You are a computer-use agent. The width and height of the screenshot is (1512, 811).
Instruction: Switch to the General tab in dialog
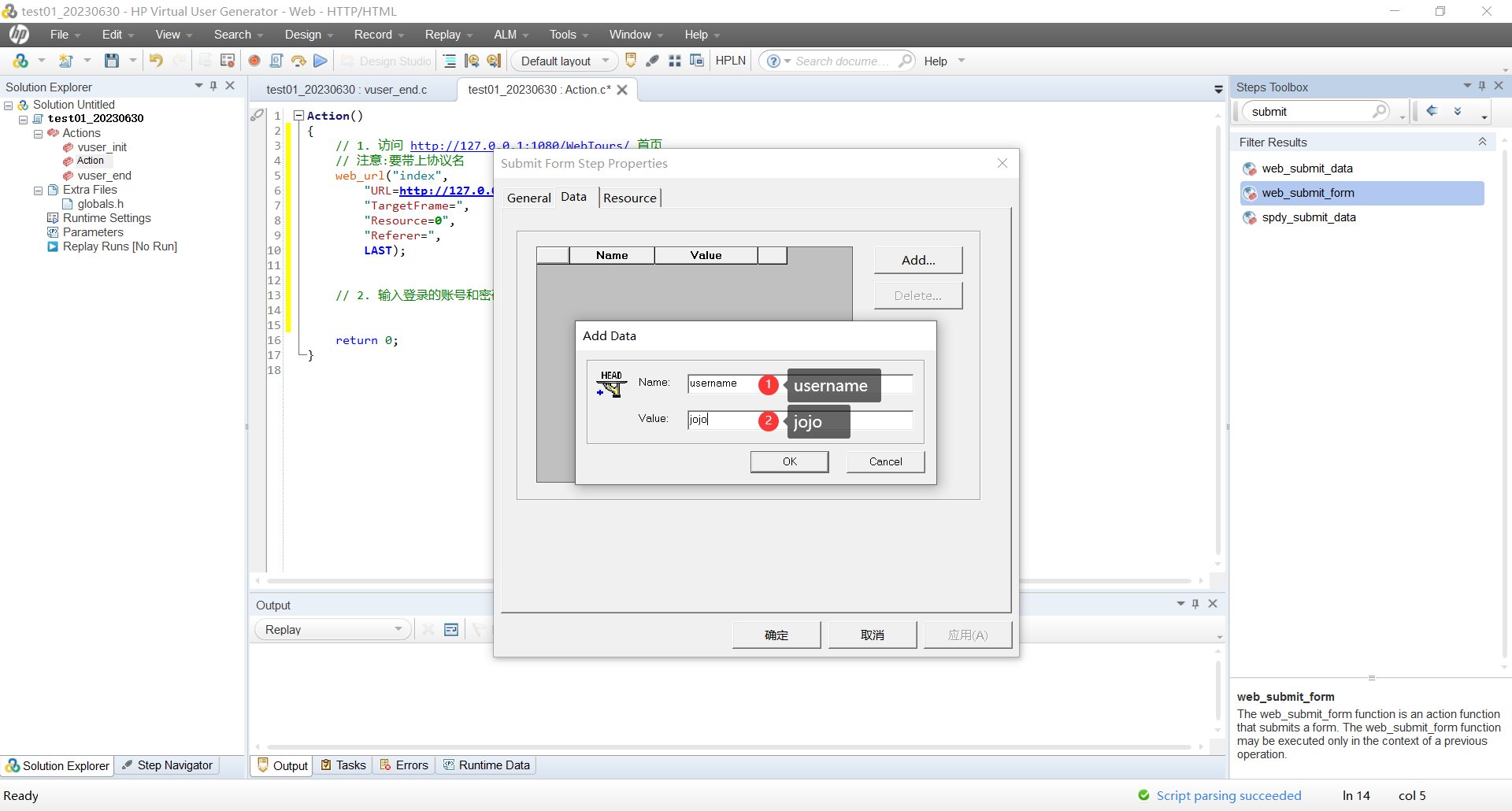tap(528, 198)
